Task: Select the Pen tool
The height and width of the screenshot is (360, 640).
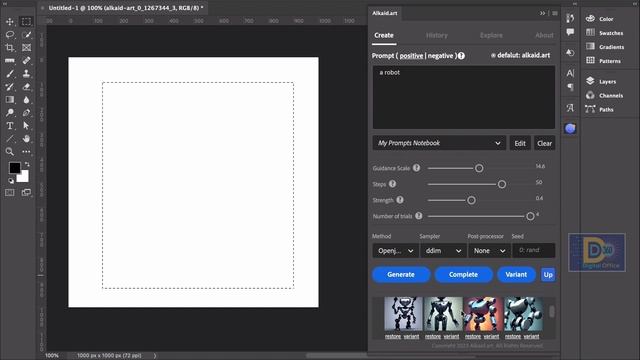Action: (x=27, y=113)
